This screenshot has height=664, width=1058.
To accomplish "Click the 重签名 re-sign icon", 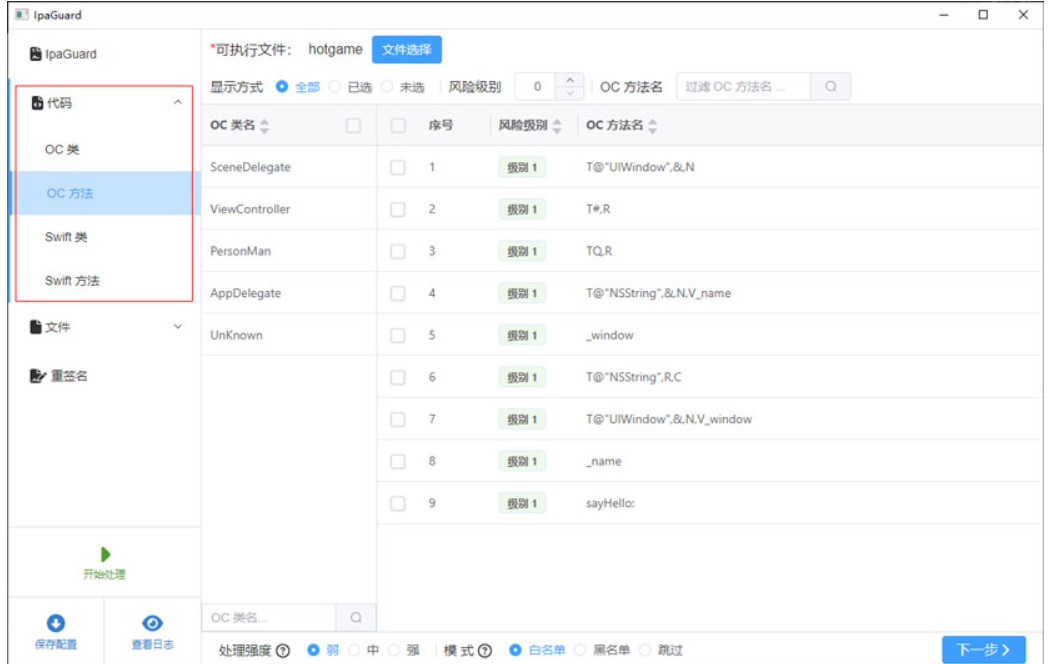I will pos(38,376).
